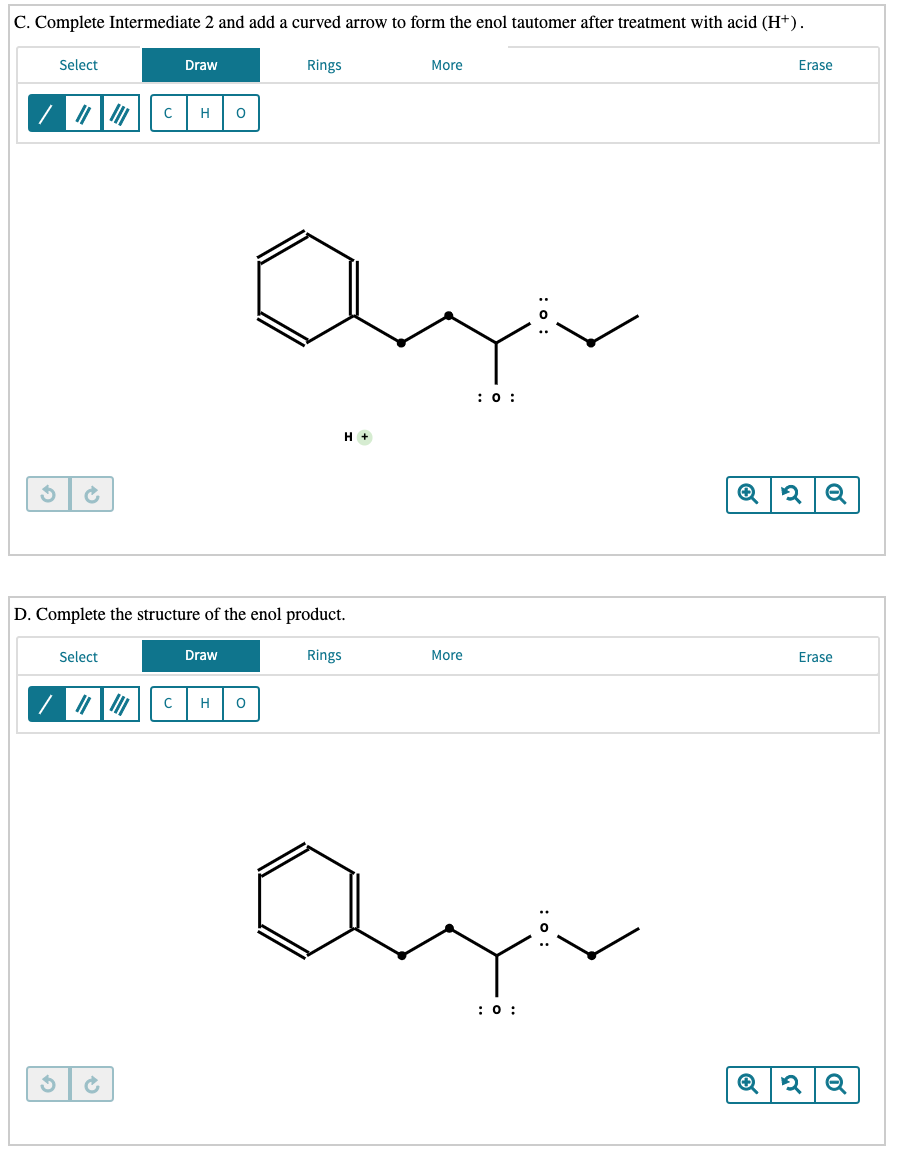Switch to the Select tab
Image resolution: width=898 pixels, height=1156 pixels.
79,64
